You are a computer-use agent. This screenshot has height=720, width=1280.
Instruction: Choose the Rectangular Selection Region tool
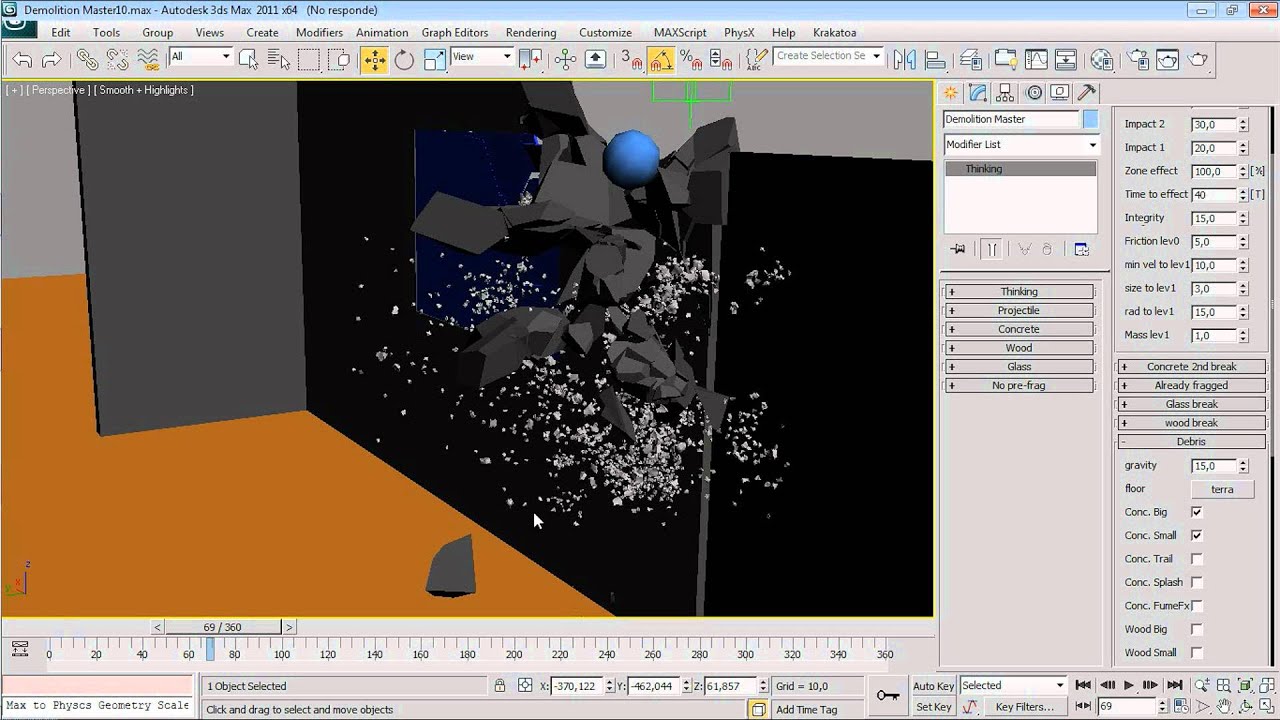point(309,60)
